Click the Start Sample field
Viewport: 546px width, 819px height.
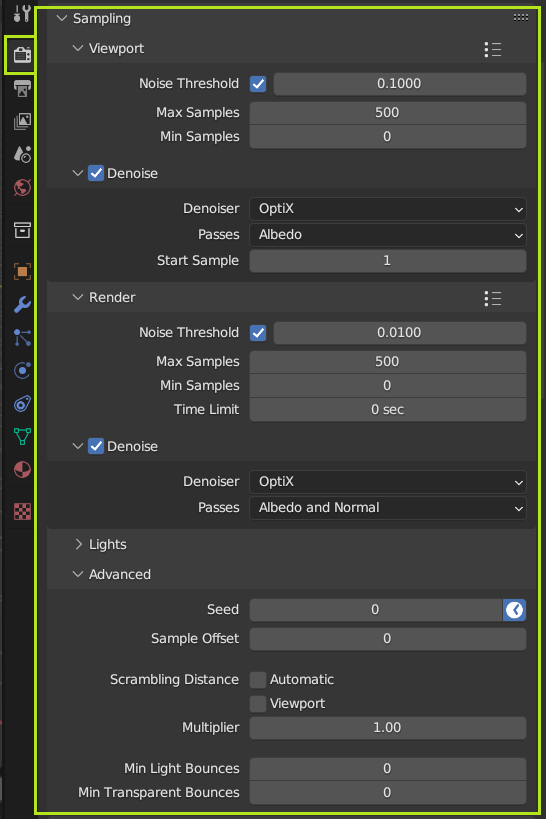(x=388, y=261)
